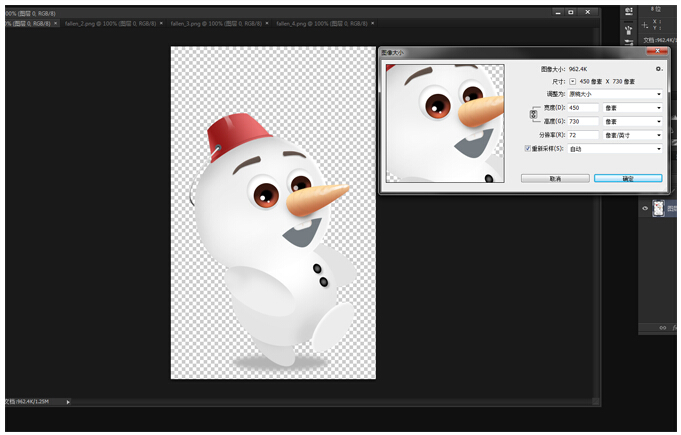The height and width of the screenshot is (435, 681).
Task: Click the link layers icon at panel bottom
Action: pyautogui.click(x=663, y=328)
